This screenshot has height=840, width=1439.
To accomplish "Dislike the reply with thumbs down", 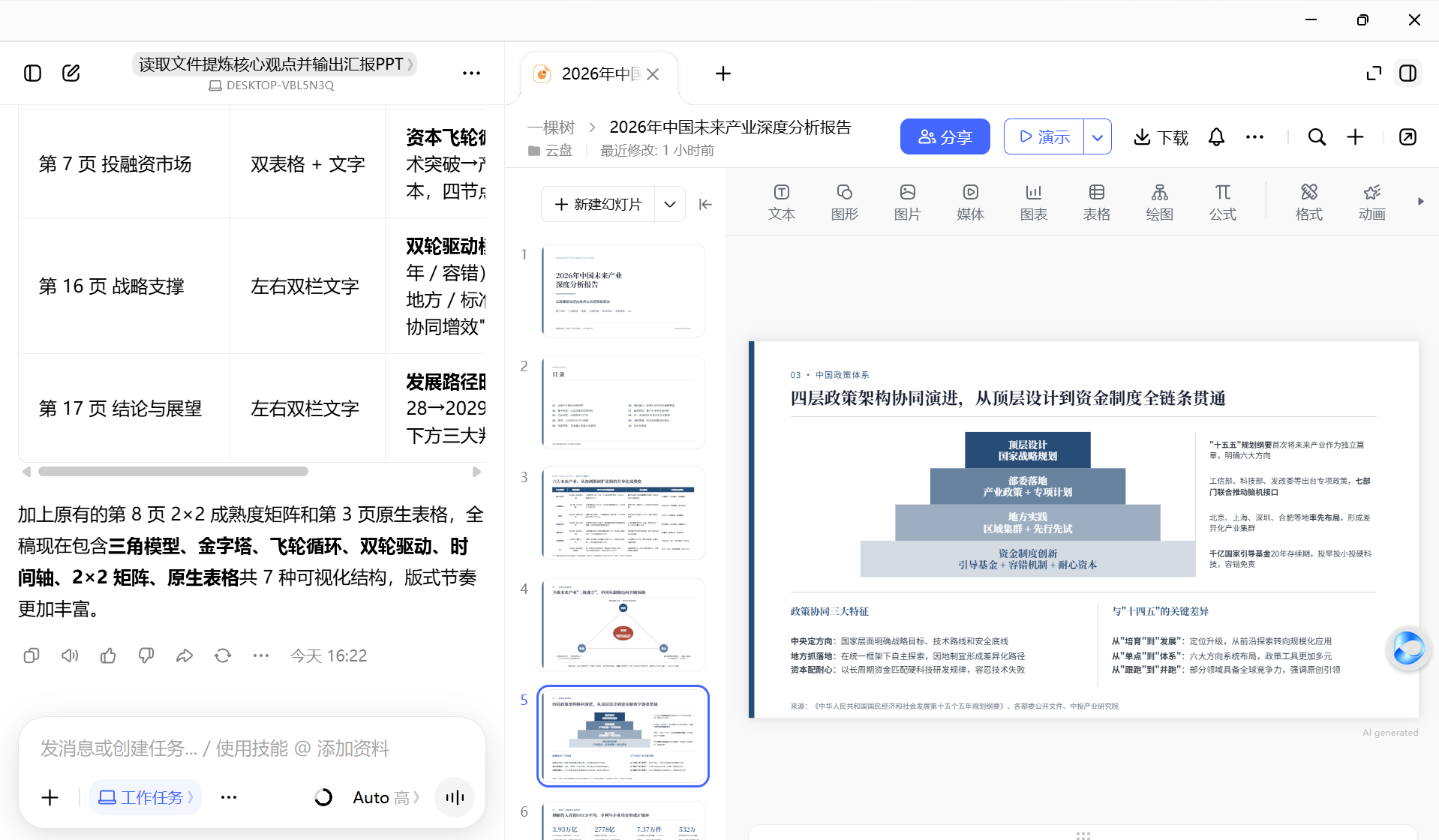I will point(146,655).
